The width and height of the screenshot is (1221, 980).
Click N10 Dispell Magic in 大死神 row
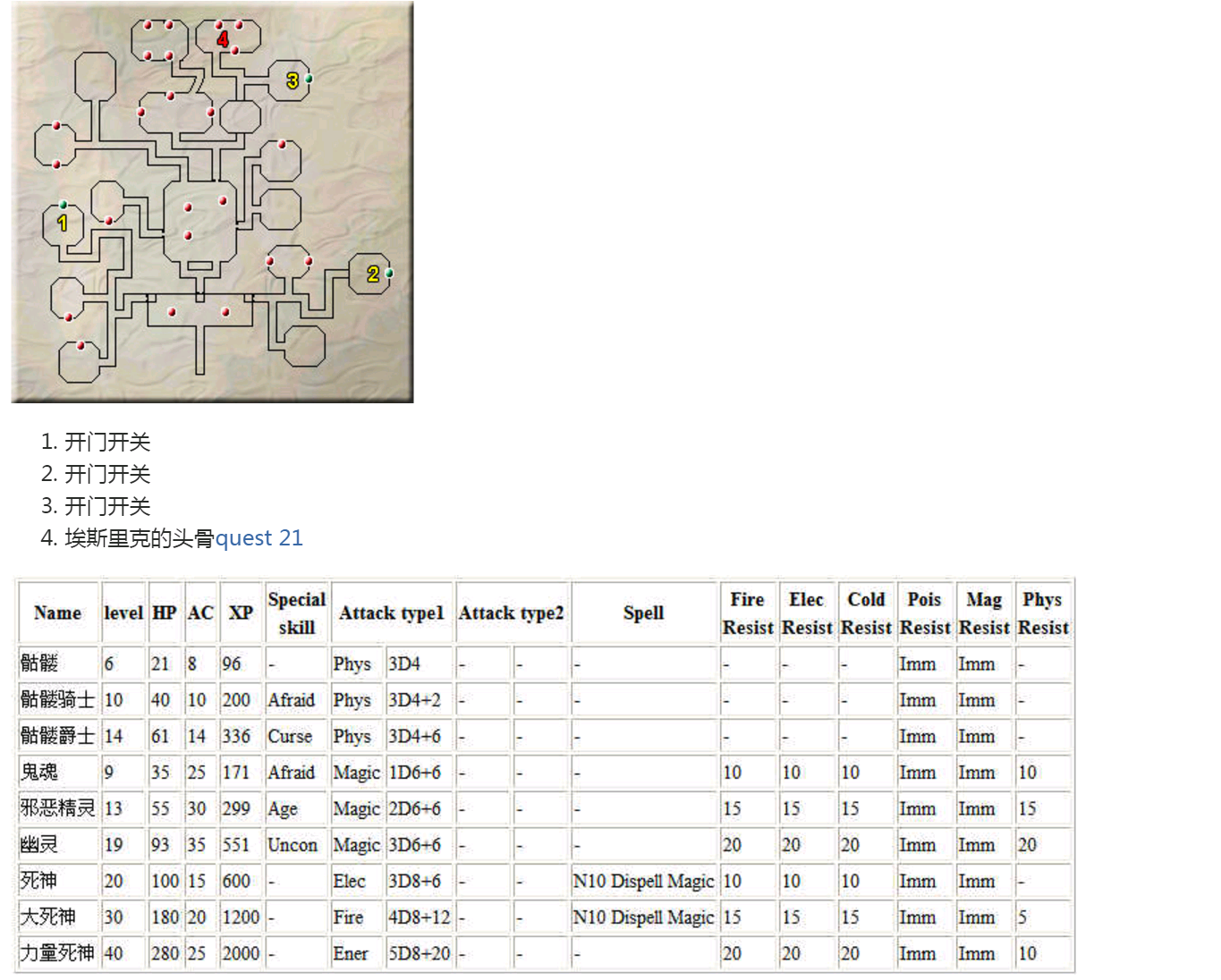tap(643, 917)
